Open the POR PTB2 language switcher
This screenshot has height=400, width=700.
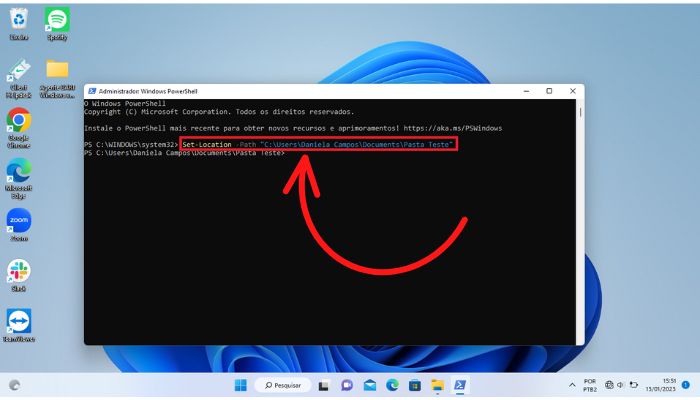pos(590,385)
